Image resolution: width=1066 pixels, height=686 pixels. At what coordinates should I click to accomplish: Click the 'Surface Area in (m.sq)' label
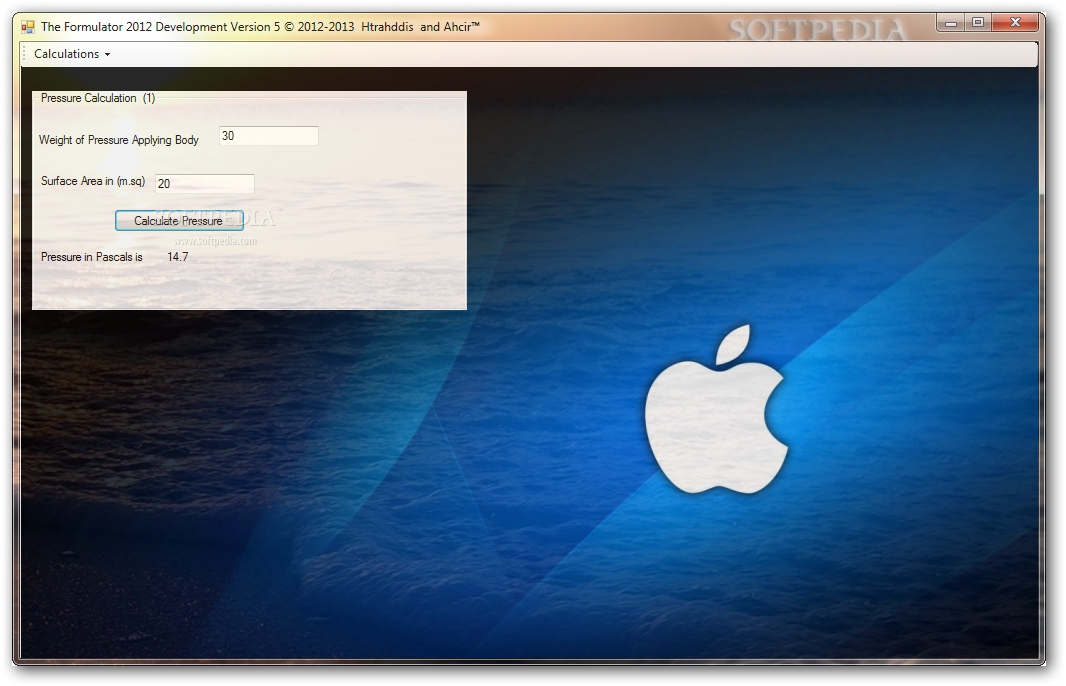93,181
